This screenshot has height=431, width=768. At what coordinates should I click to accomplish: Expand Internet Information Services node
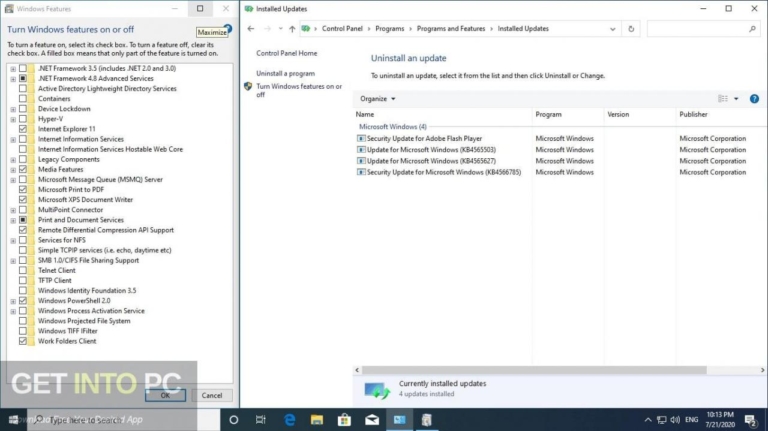pyautogui.click(x=13, y=140)
